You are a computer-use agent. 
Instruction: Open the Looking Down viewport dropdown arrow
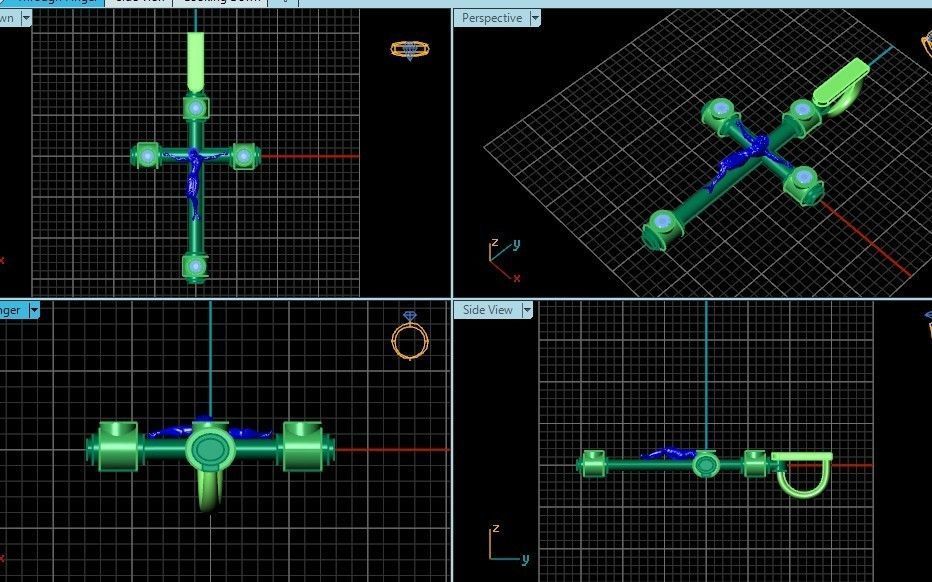(26, 18)
